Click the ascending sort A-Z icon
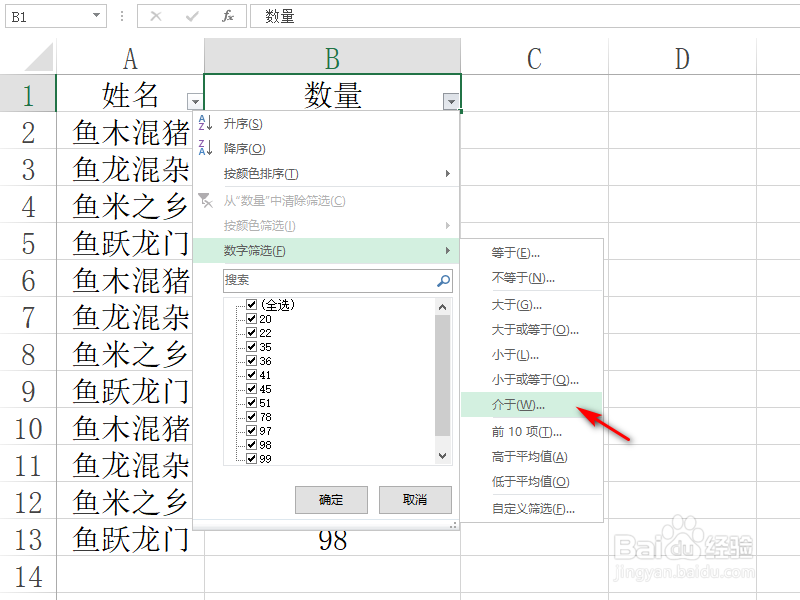The height and width of the screenshot is (600, 800). (205, 123)
